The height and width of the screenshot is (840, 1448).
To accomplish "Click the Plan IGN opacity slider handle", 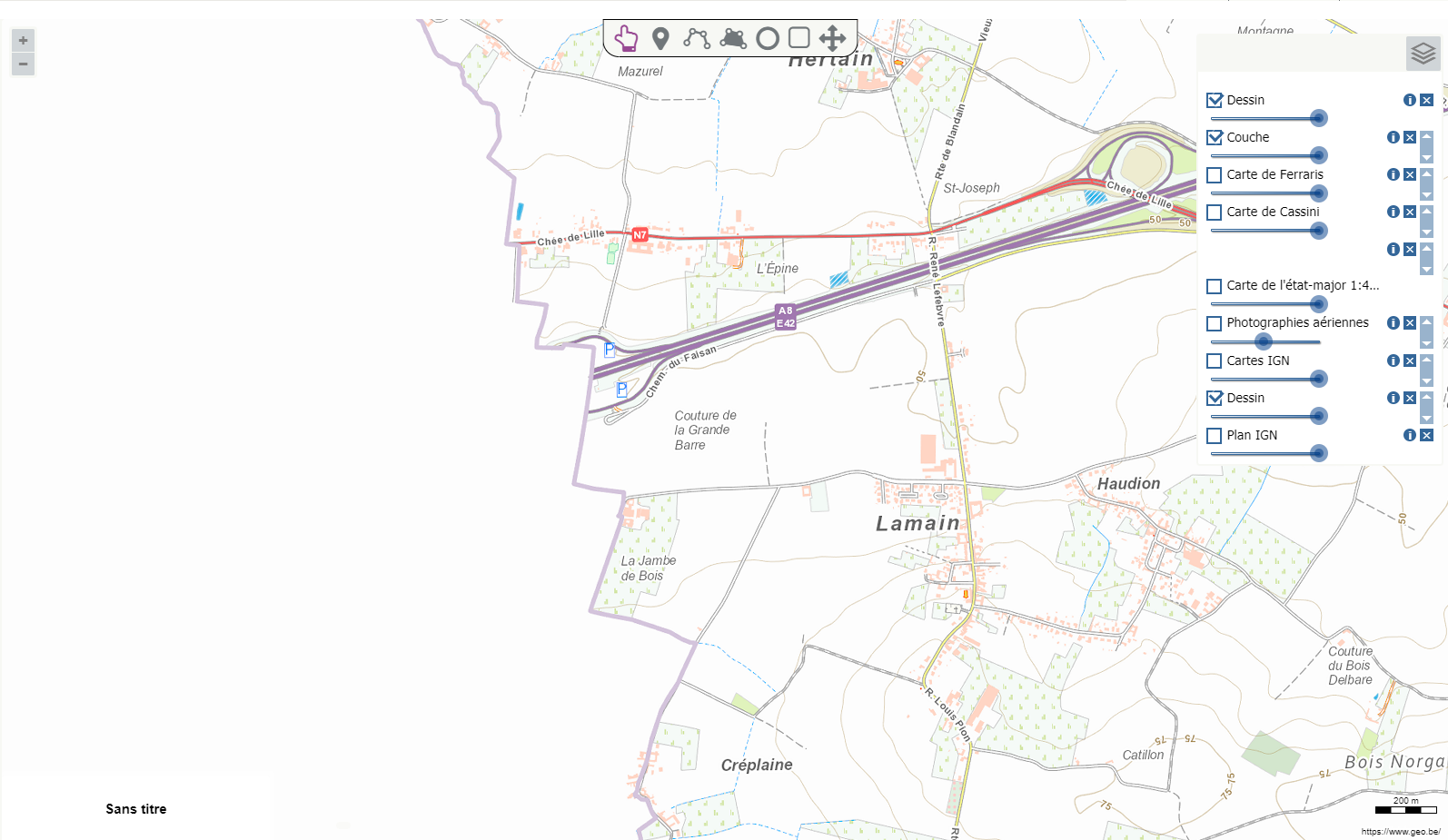I will tap(1319, 453).
